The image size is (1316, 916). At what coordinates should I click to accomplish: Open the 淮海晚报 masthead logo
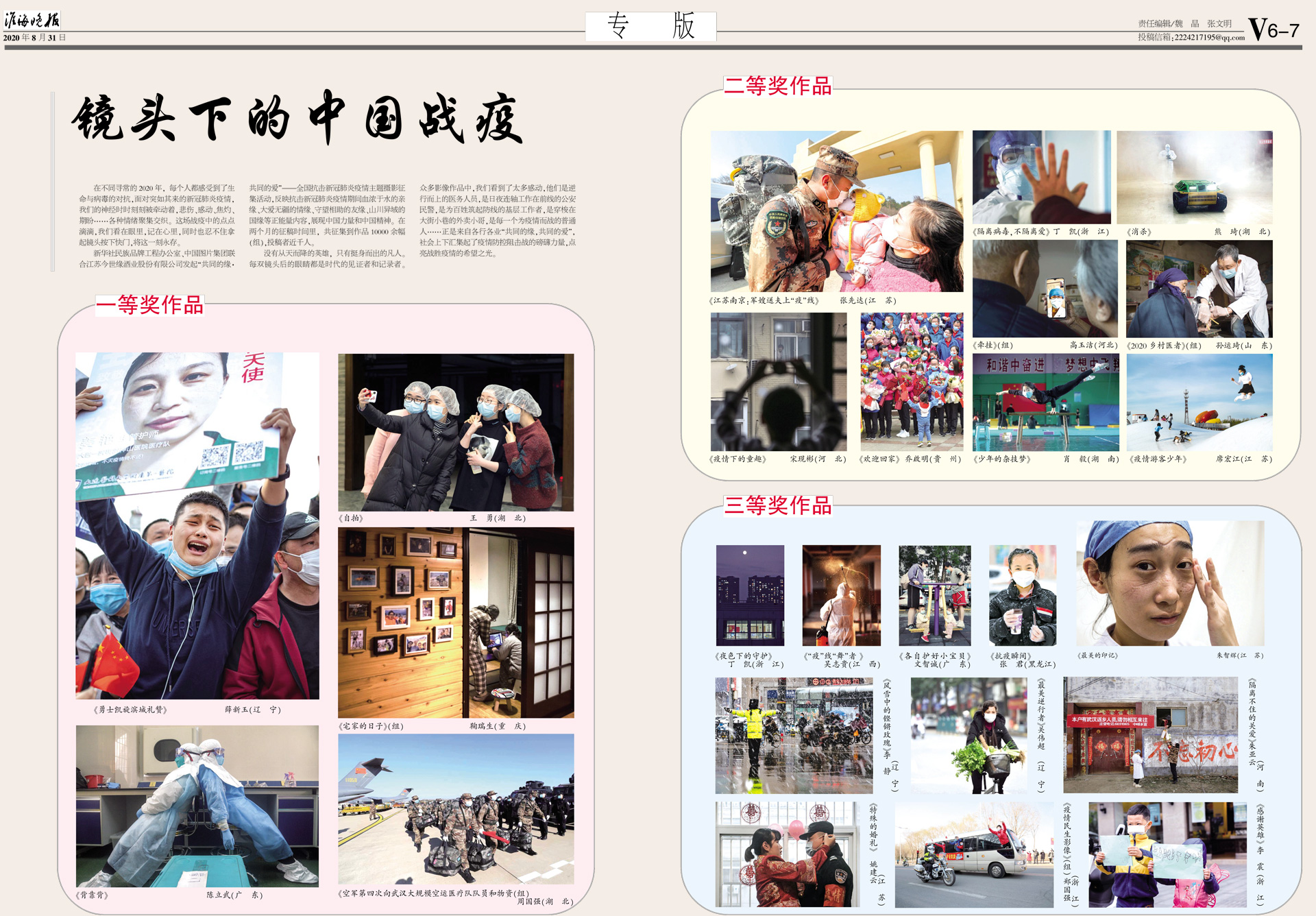coord(33,21)
